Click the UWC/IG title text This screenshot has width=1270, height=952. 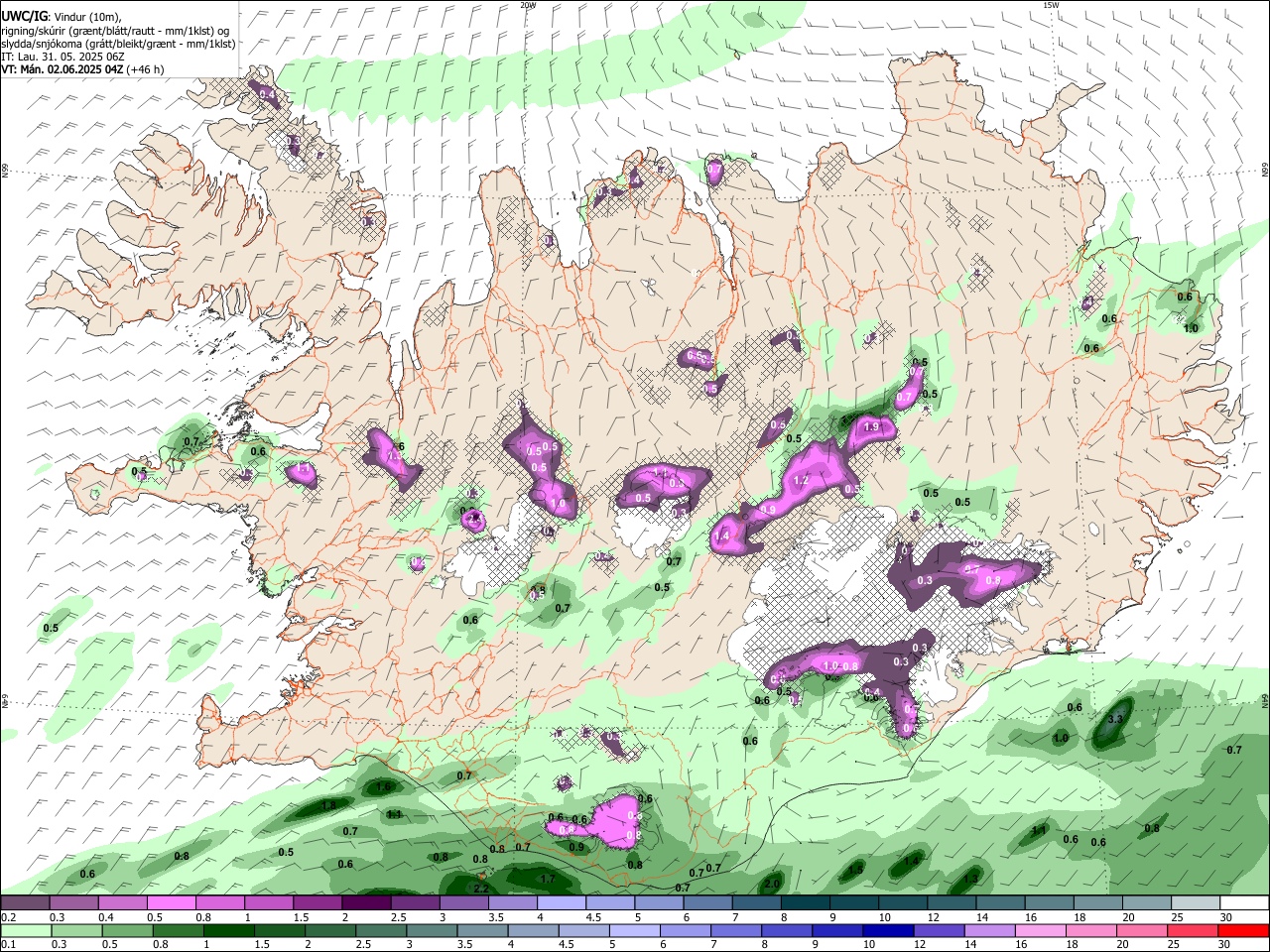pyautogui.click(x=24, y=17)
